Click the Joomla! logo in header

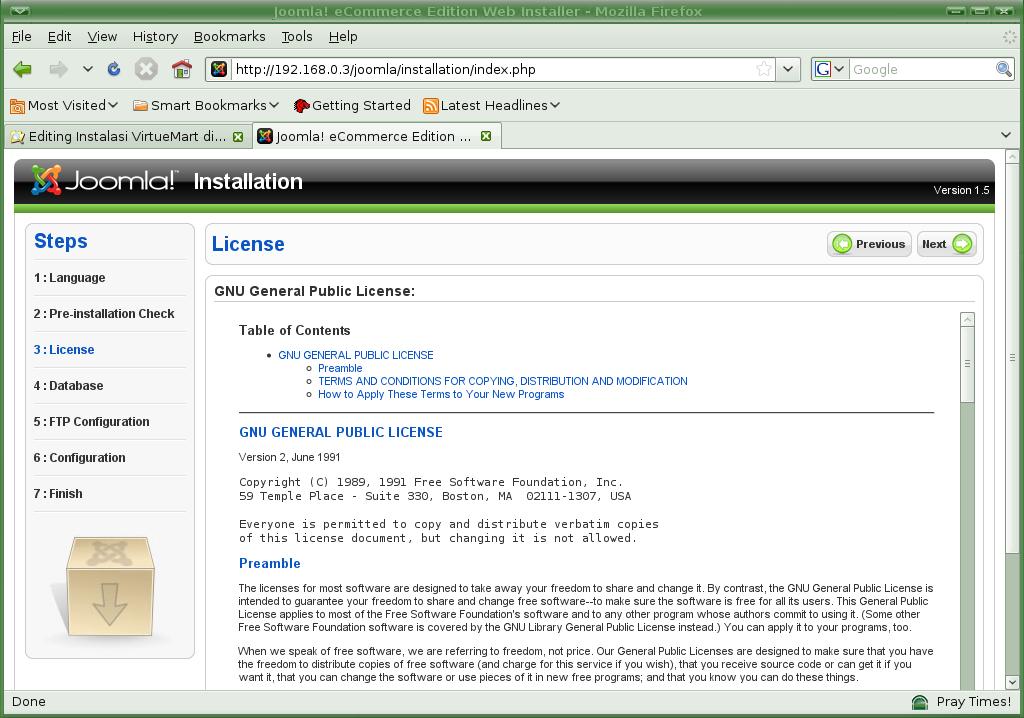pyautogui.click(x=103, y=180)
